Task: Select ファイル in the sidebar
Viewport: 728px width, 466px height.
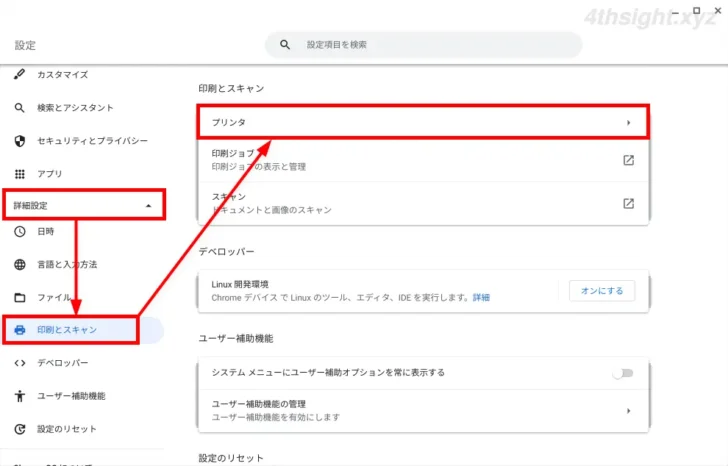Action: coord(54,298)
